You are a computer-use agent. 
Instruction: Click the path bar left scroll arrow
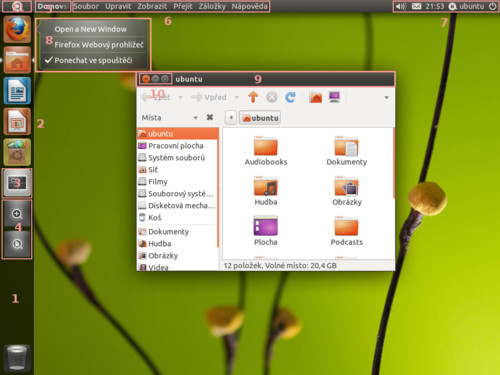(231, 118)
